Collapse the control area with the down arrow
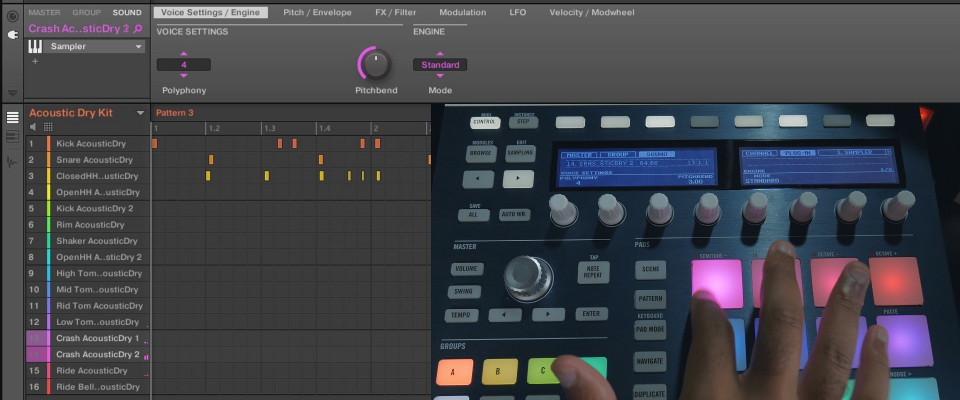Viewport: 960px width, 400px height. (12, 93)
